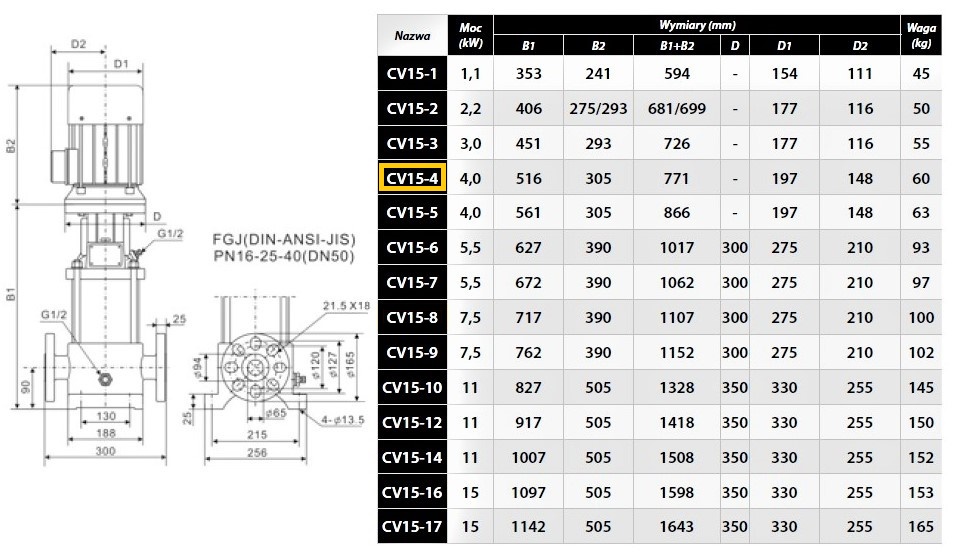Select the 130 dimension under the pump

coord(106,416)
